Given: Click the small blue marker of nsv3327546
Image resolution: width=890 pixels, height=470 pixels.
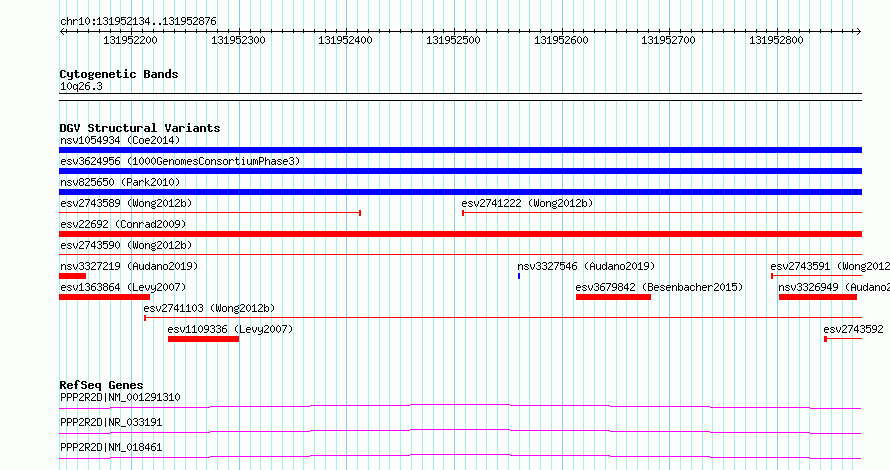Looking at the screenshot, I should click(x=519, y=276).
